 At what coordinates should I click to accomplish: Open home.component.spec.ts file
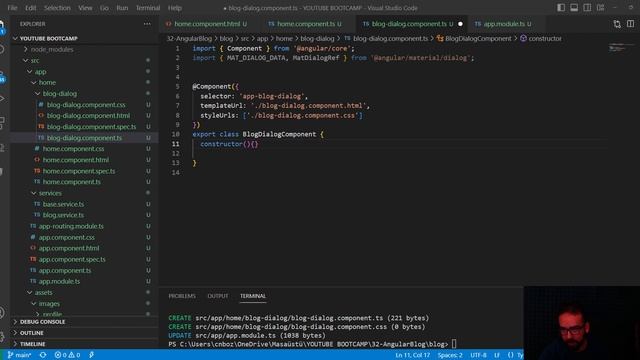point(79,171)
